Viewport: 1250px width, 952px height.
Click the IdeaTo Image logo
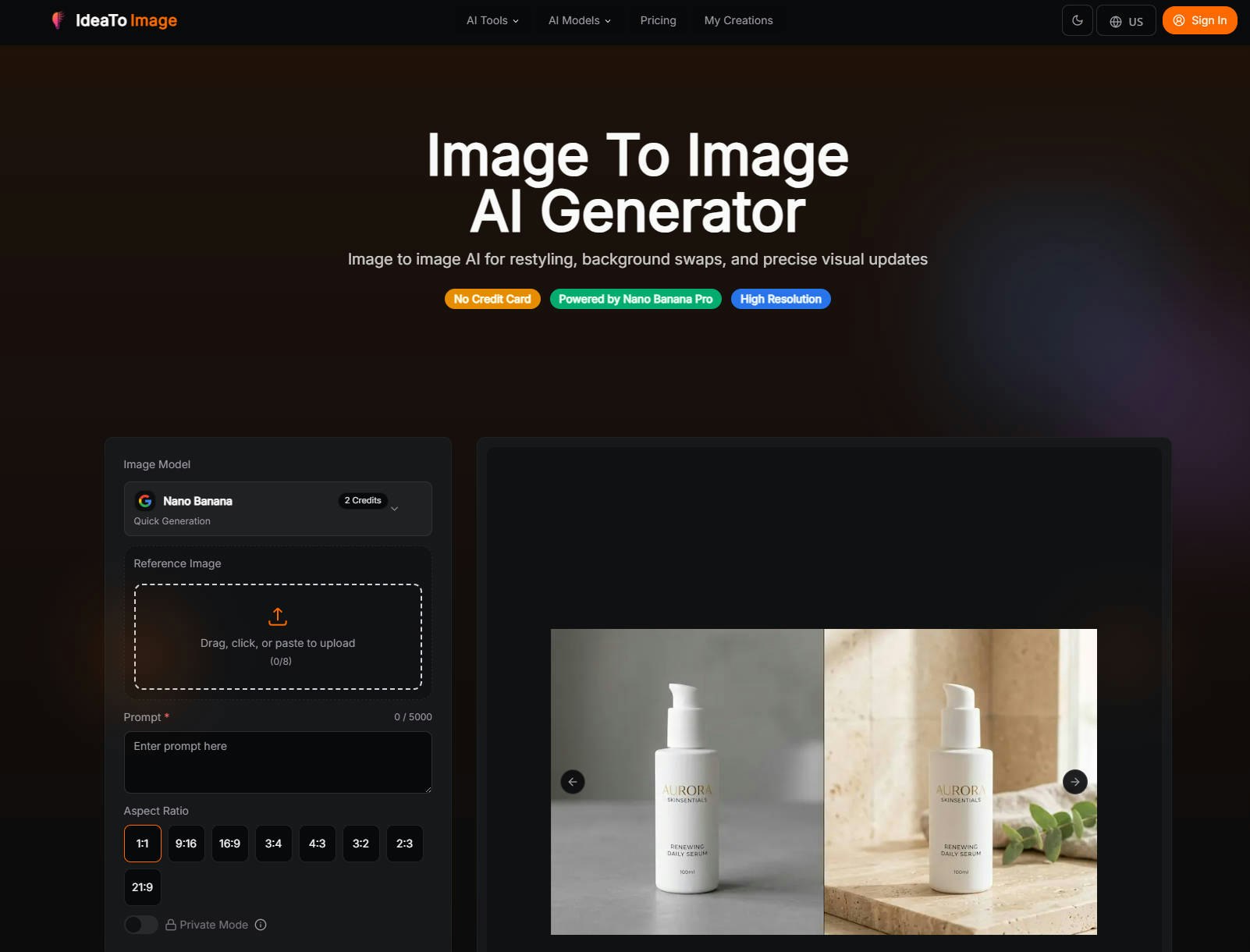113,20
